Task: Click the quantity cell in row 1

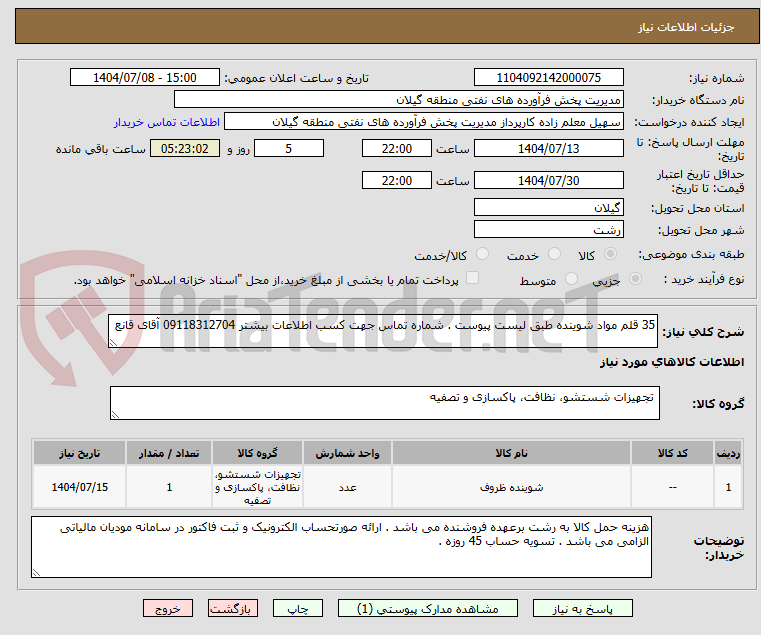Action: pyautogui.click(x=169, y=487)
